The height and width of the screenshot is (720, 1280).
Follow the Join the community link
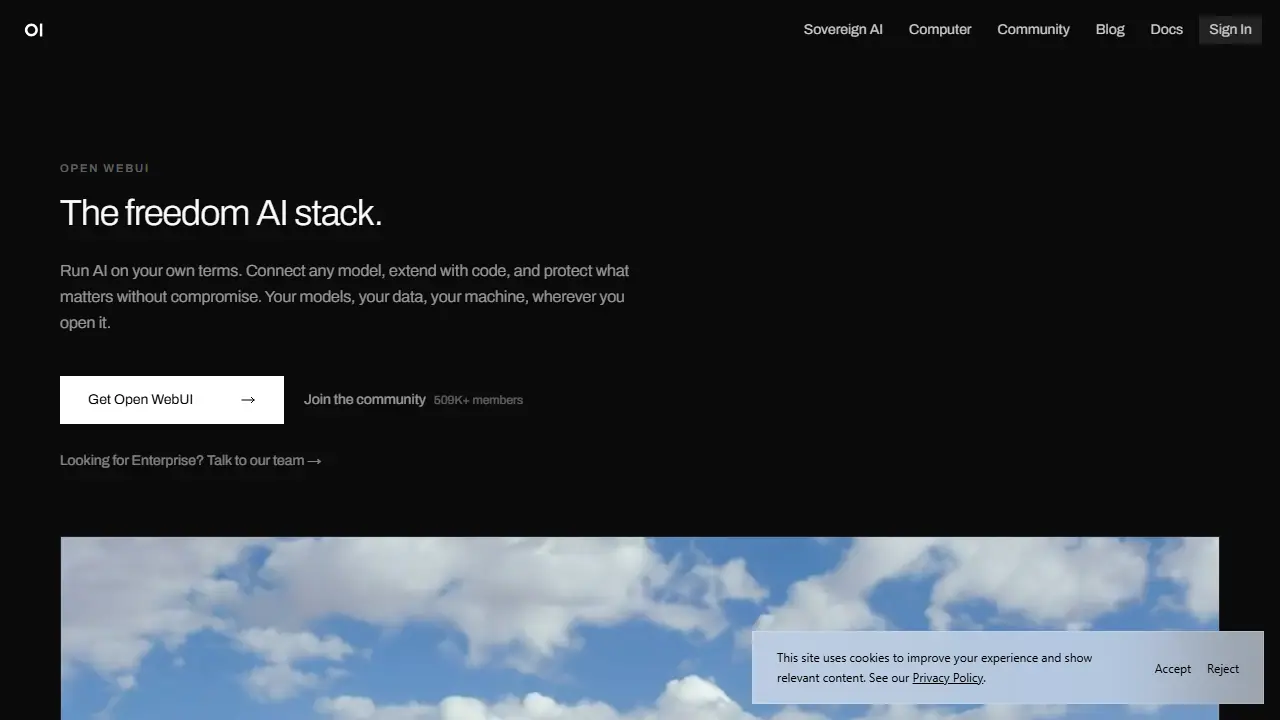(365, 400)
